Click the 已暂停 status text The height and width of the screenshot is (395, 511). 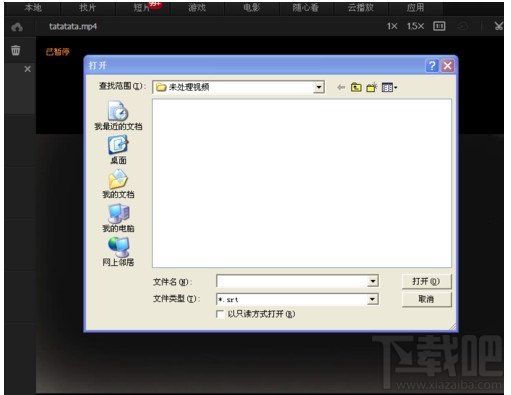coord(57,52)
